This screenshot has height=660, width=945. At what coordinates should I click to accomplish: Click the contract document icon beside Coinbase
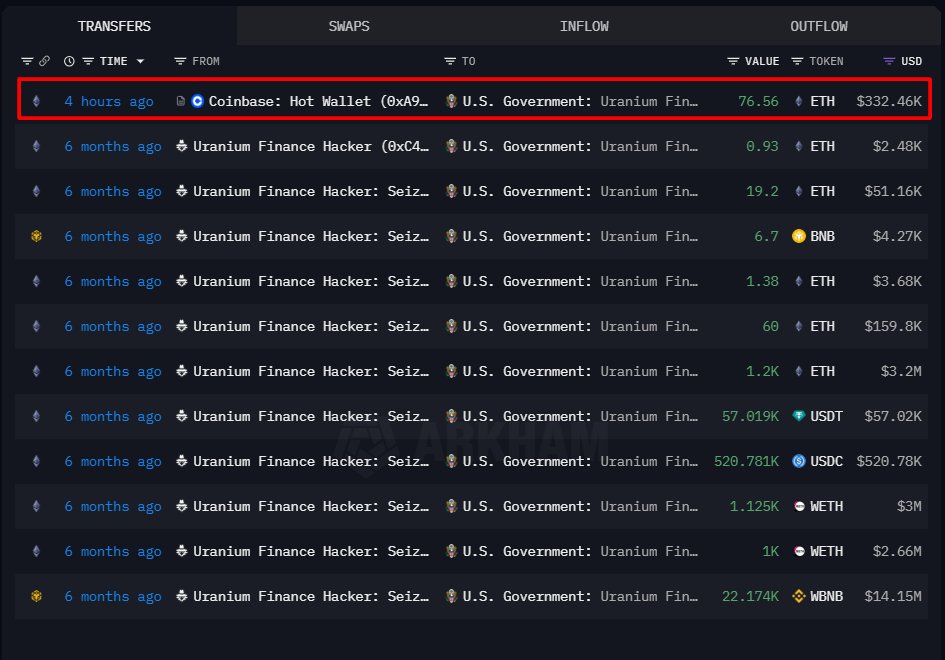coord(180,101)
